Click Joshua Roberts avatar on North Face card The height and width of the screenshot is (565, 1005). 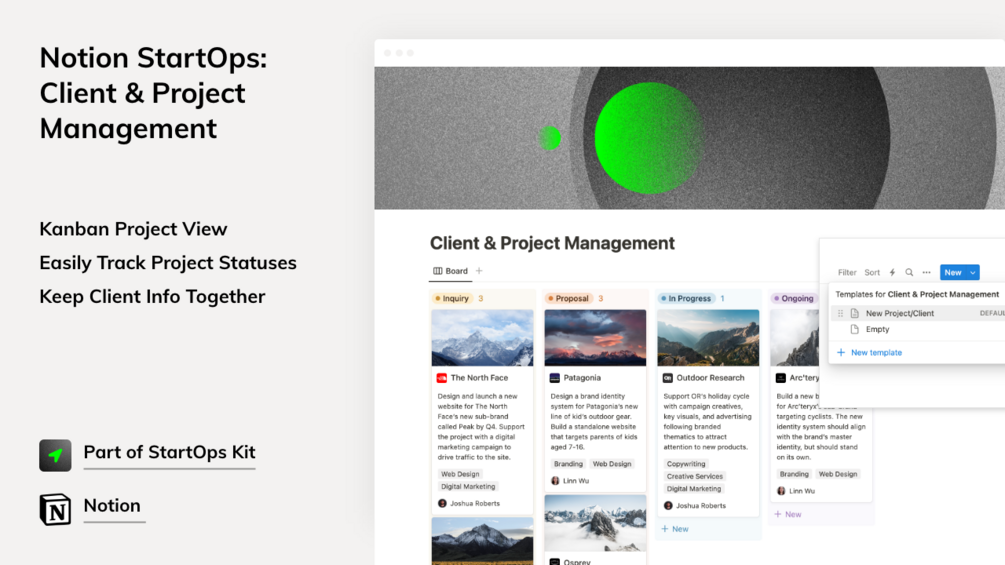tap(442, 504)
